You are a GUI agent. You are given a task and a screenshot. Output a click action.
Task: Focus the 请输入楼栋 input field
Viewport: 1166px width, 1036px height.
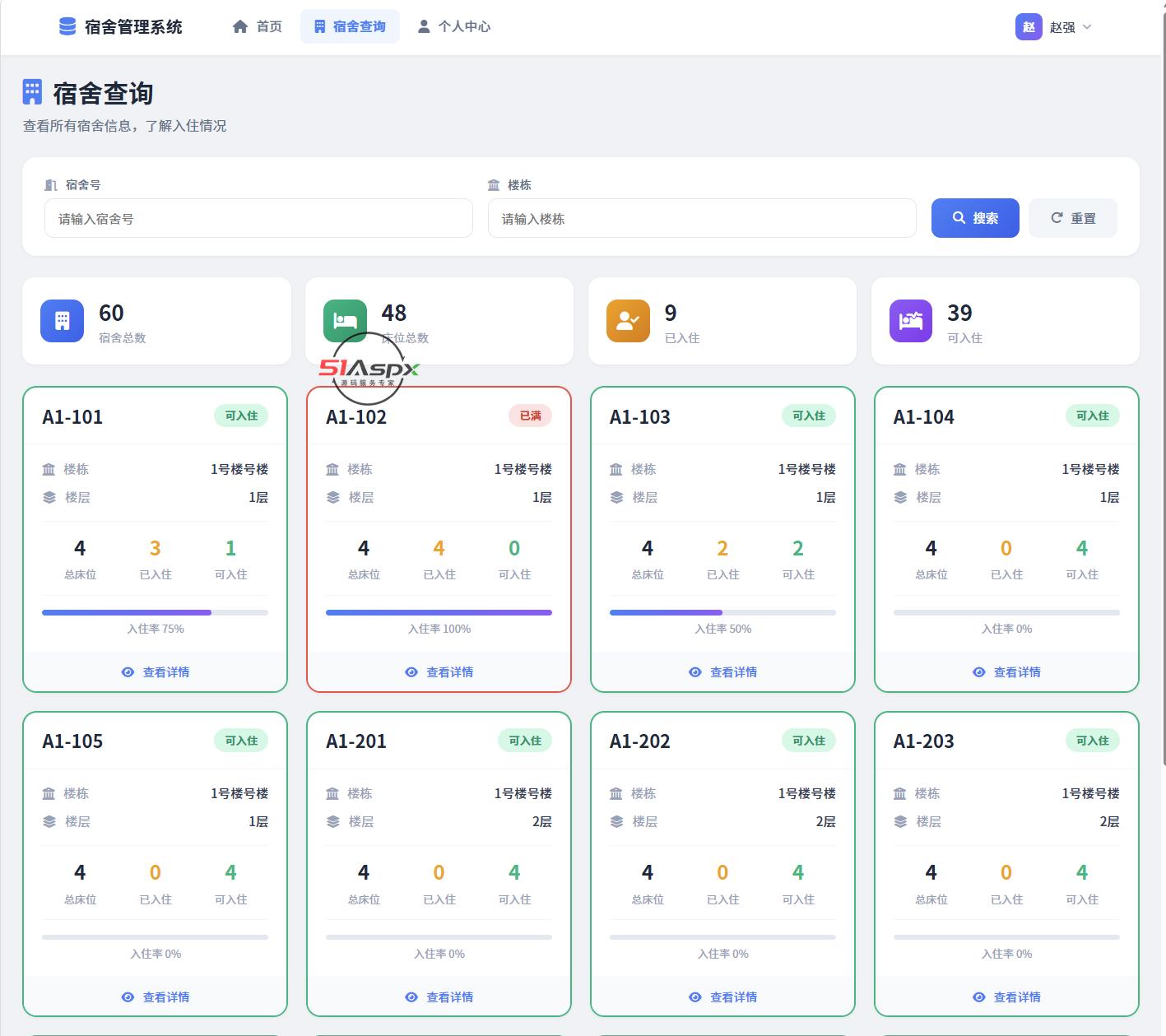pyautogui.click(x=702, y=218)
